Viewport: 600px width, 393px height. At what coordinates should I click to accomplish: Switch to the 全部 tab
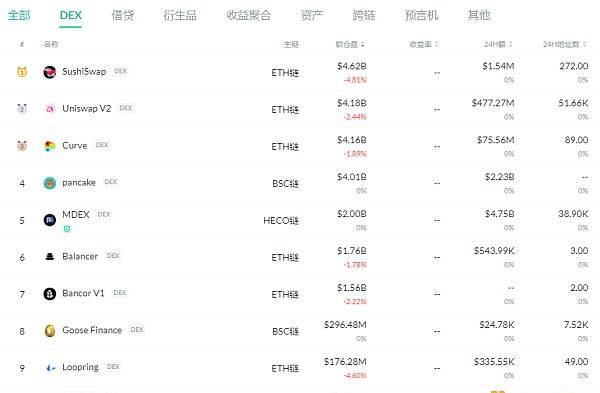19,15
